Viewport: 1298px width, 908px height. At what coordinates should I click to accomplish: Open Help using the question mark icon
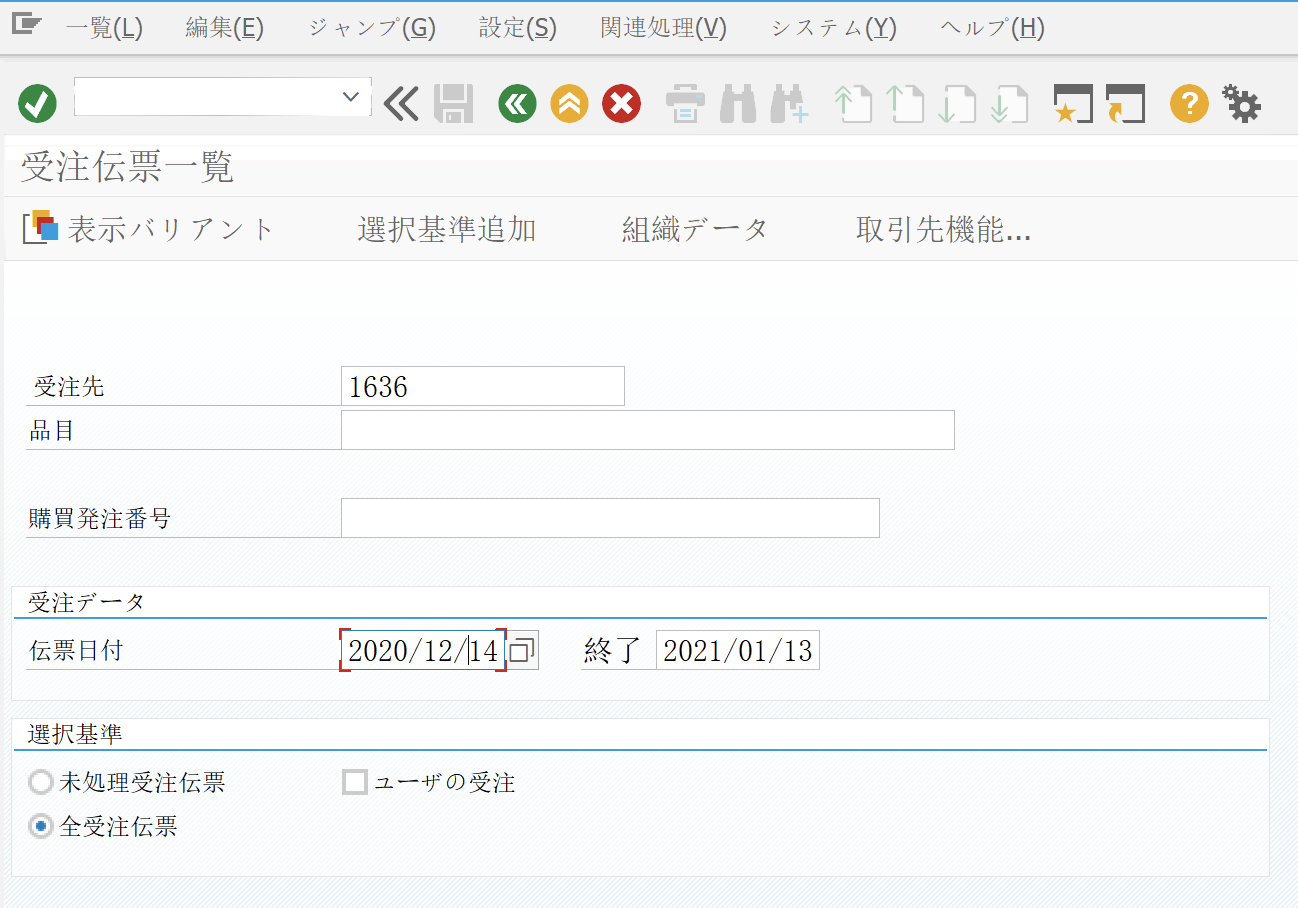click(x=1189, y=103)
